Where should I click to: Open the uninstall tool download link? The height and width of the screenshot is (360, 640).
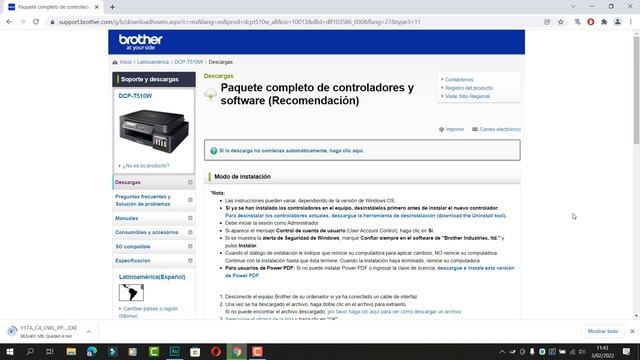(366, 216)
